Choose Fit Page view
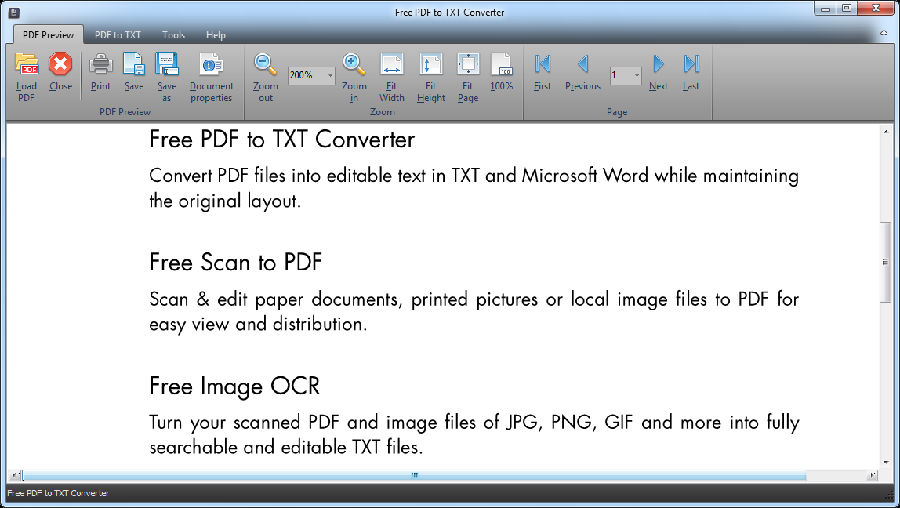 click(x=468, y=66)
